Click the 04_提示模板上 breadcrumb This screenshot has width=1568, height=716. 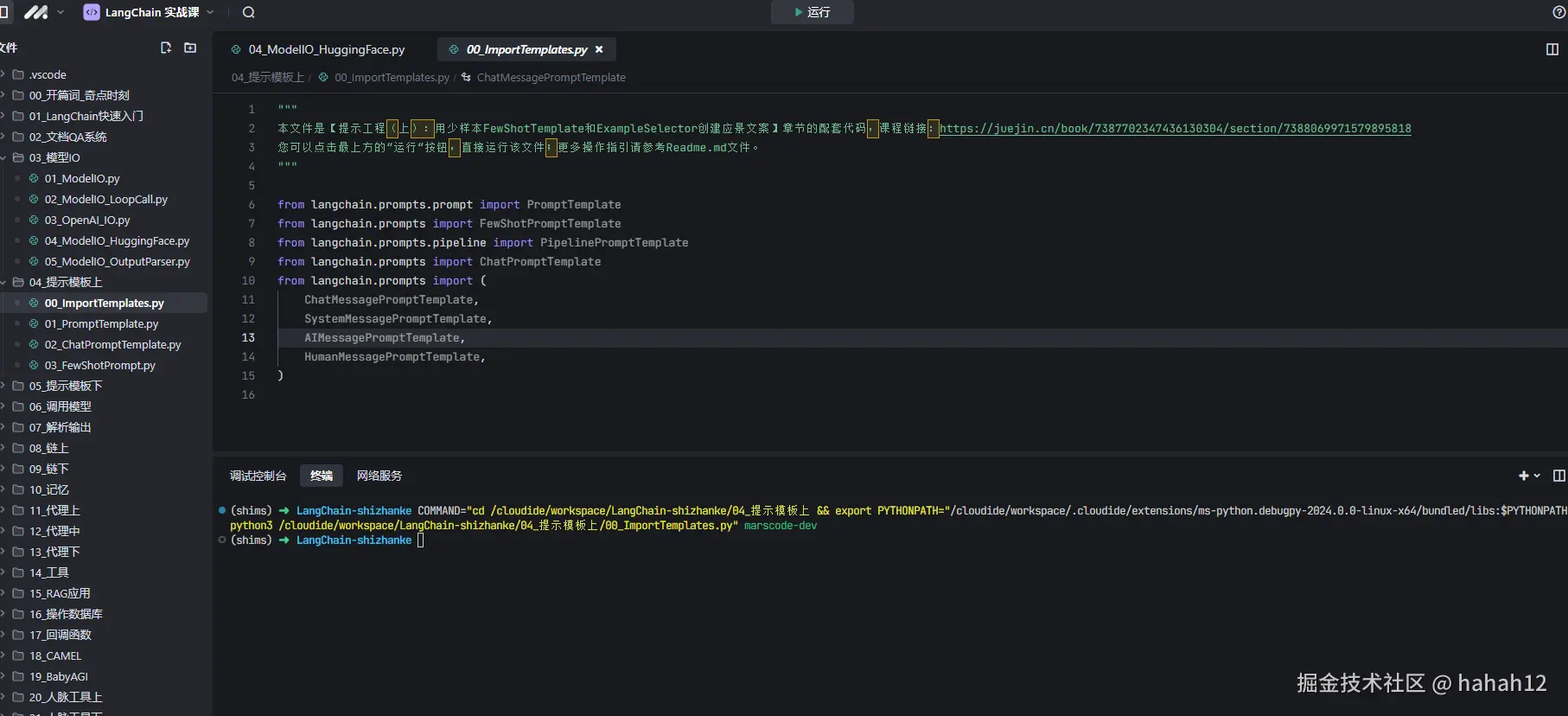click(x=267, y=77)
